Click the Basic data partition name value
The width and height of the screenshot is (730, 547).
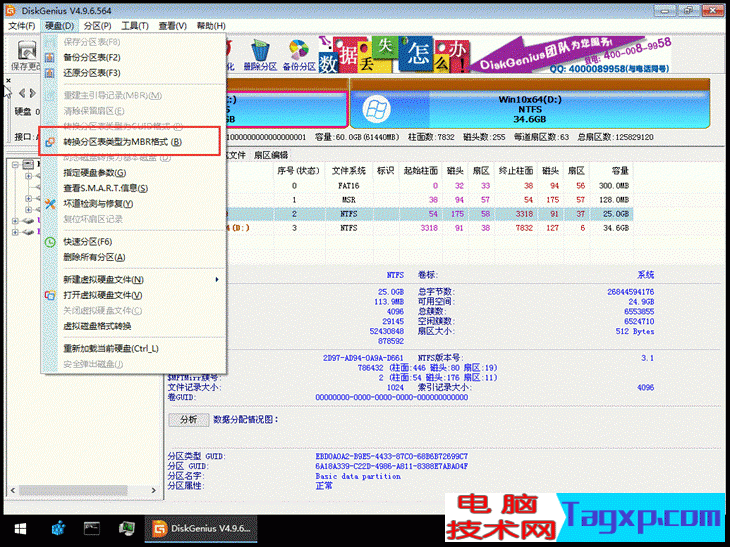tap(358, 476)
